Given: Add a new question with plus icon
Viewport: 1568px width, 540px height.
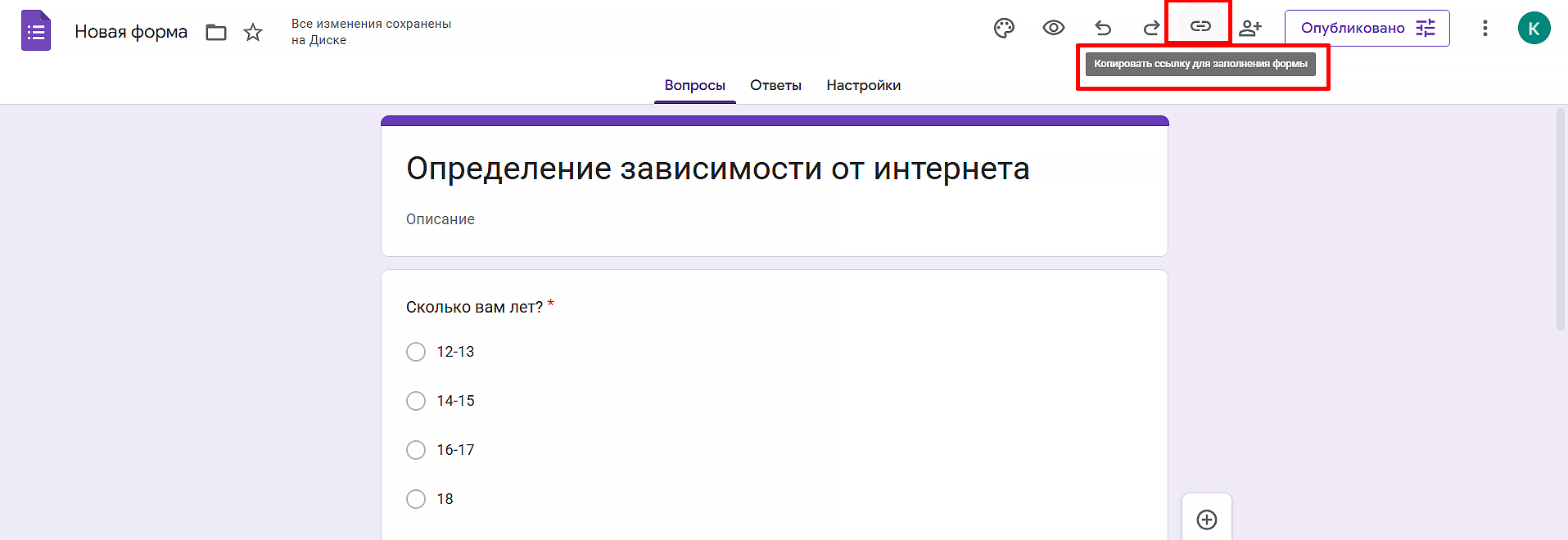Looking at the screenshot, I should [1207, 520].
